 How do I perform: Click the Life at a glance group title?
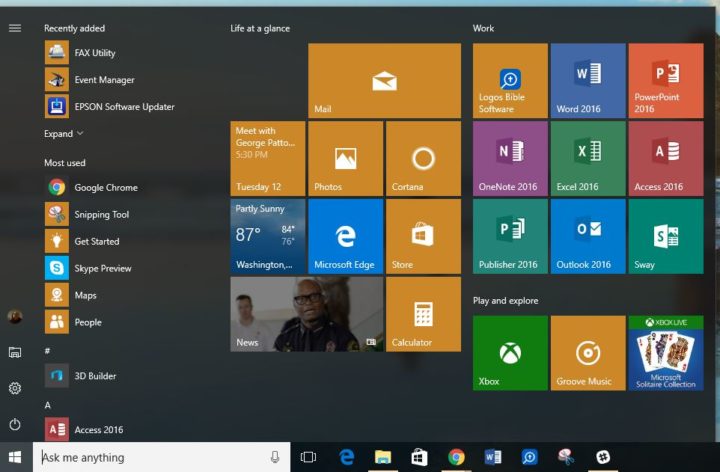tap(260, 28)
